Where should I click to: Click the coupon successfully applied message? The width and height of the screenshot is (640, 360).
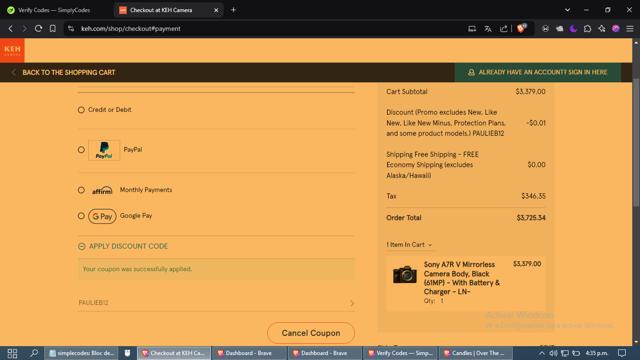tap(137, 269)
